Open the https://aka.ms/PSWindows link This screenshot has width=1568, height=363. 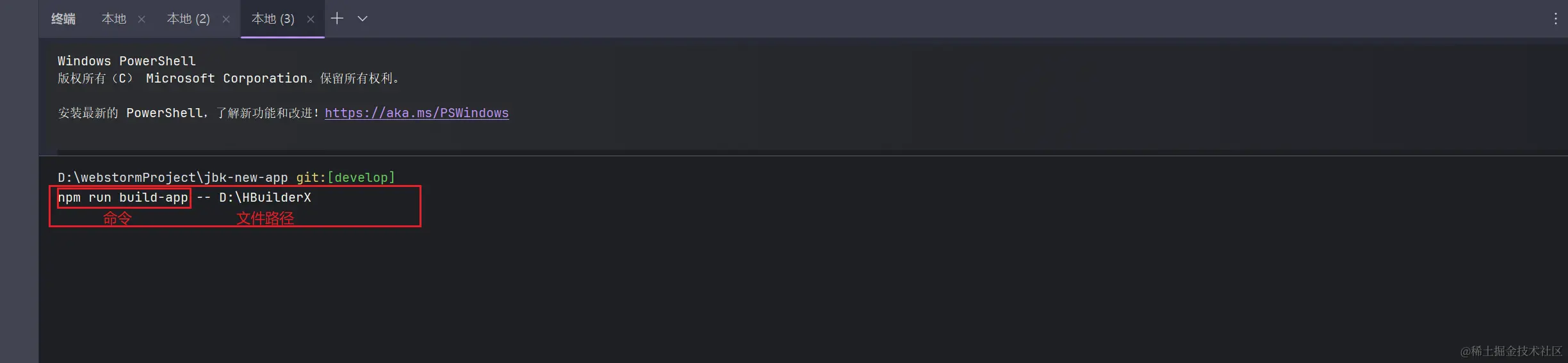[417, 113]
